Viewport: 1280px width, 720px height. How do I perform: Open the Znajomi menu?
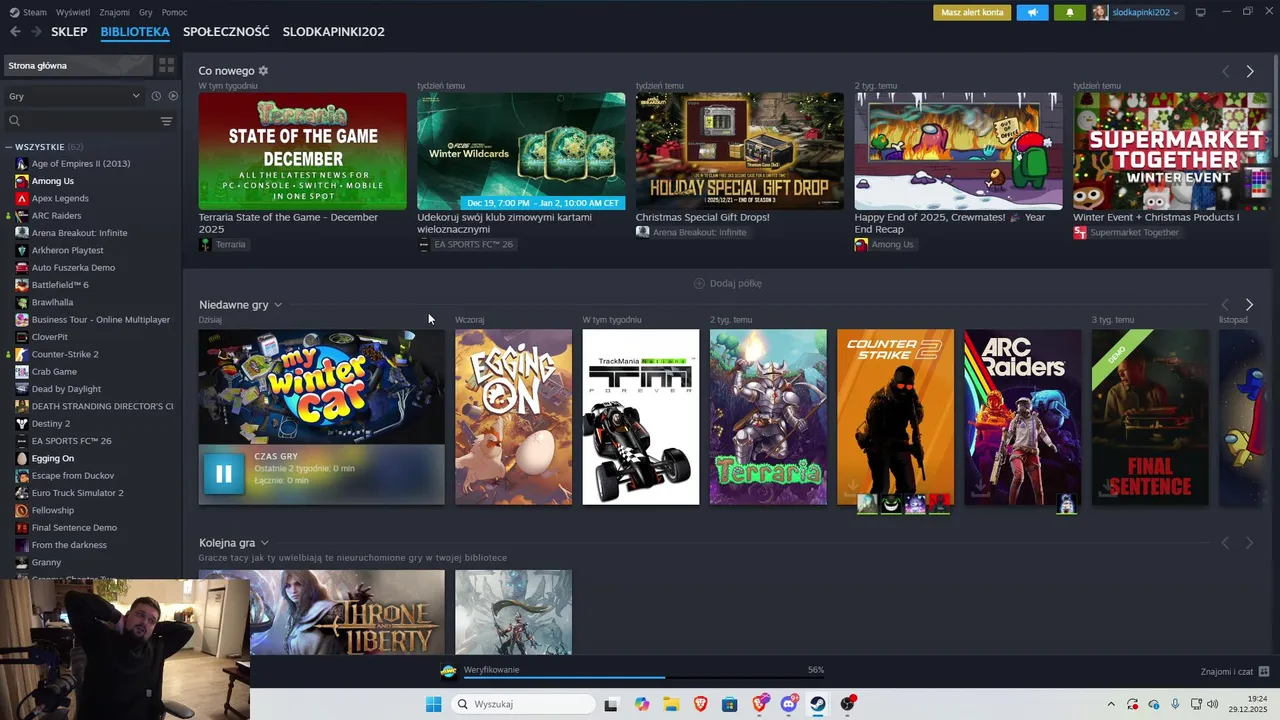(x=115, y=12)
